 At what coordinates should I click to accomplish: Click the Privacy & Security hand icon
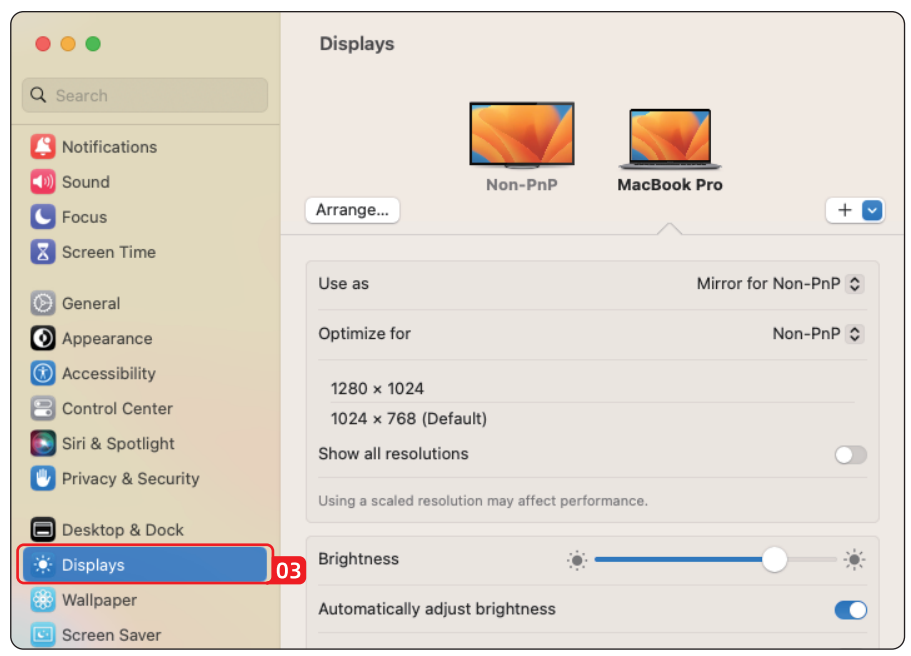tap(43, 478)
